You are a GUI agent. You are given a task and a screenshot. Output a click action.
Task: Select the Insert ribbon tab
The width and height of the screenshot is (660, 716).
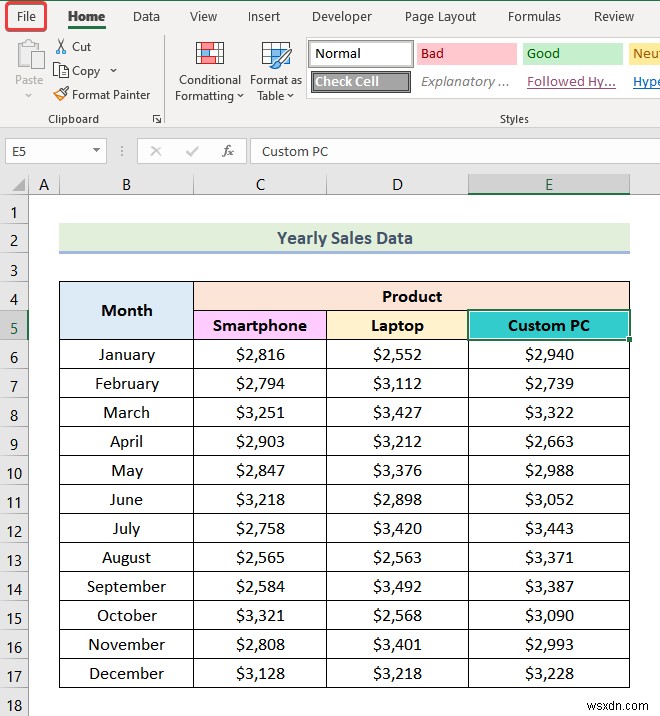(x=264, y=17)
